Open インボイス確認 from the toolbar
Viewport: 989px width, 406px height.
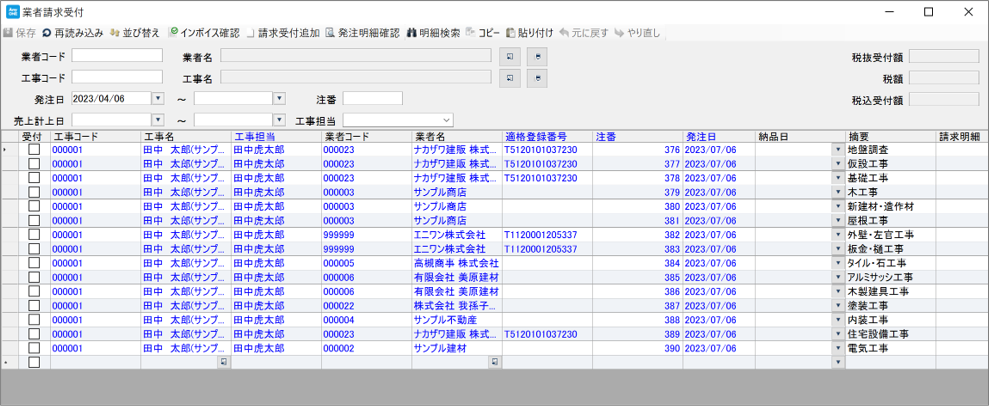tap(174, 33)
